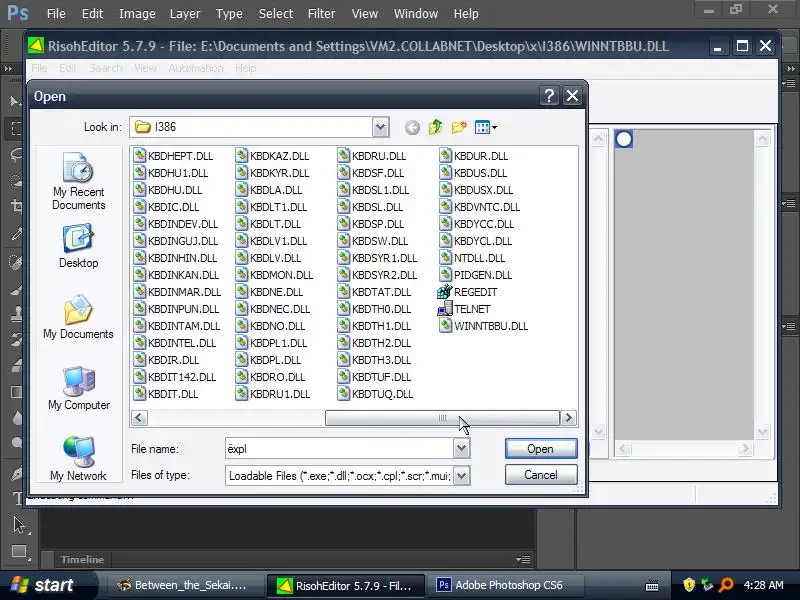Select KBDYCC.DLL file
The width and height of the screenshot is (800, 600).
(x=477, y=224)
